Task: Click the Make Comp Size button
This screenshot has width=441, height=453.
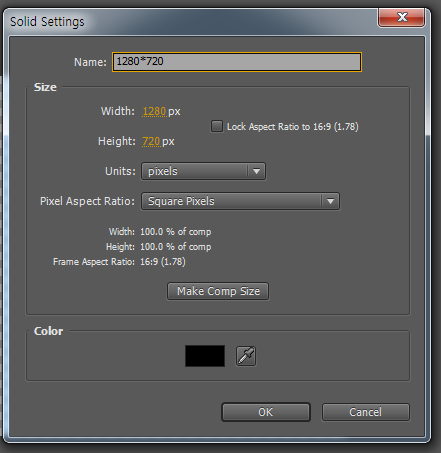Action: [218, 291]
